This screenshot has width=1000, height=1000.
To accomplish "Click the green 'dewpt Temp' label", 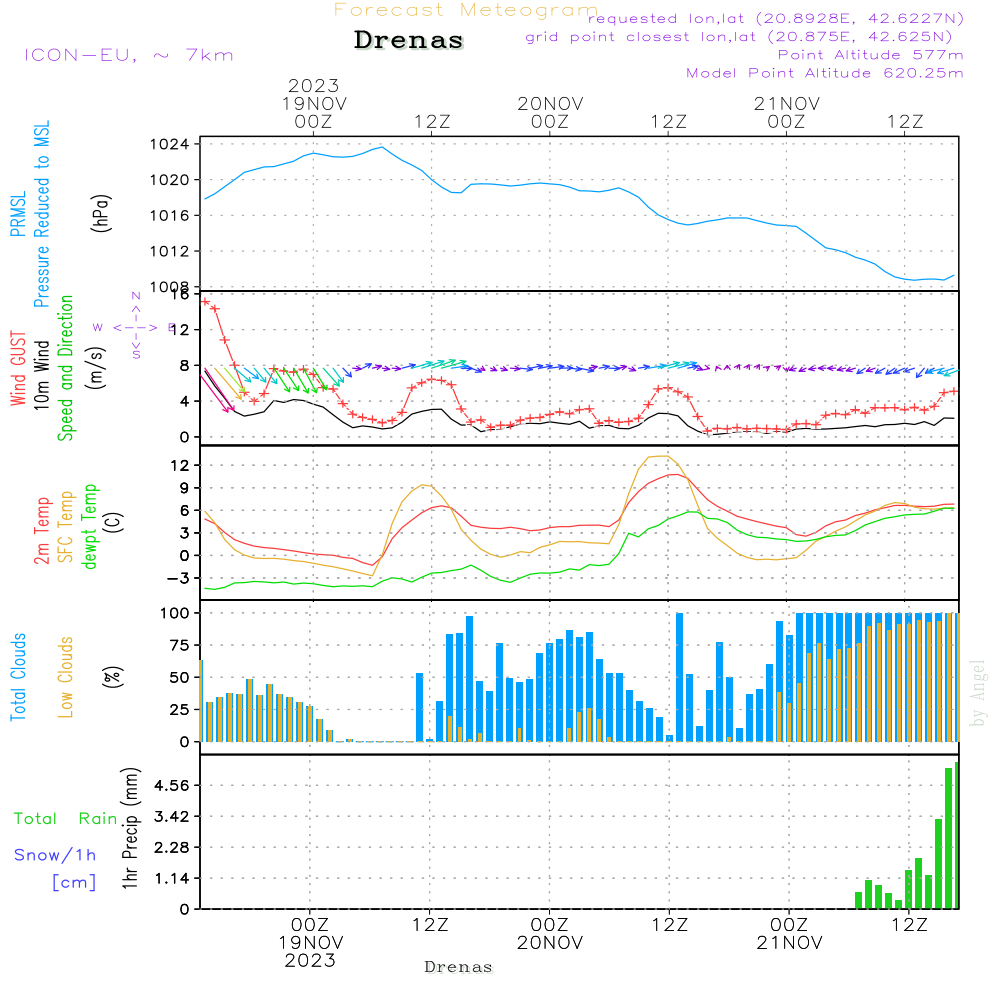I will pos(89,526).
